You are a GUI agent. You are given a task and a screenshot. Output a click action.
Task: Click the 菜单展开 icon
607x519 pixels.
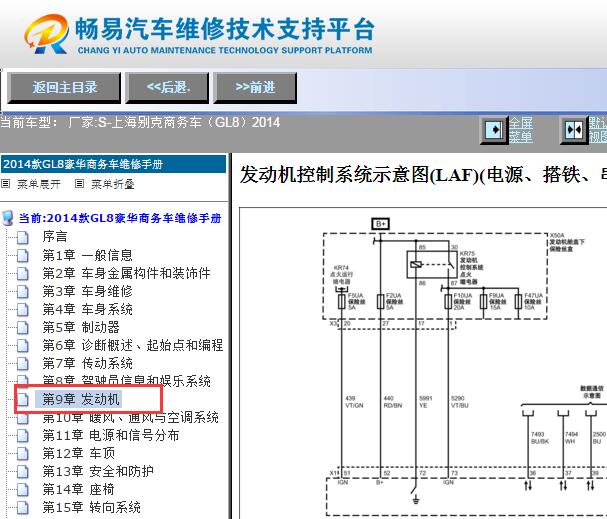tap(5, 184)
